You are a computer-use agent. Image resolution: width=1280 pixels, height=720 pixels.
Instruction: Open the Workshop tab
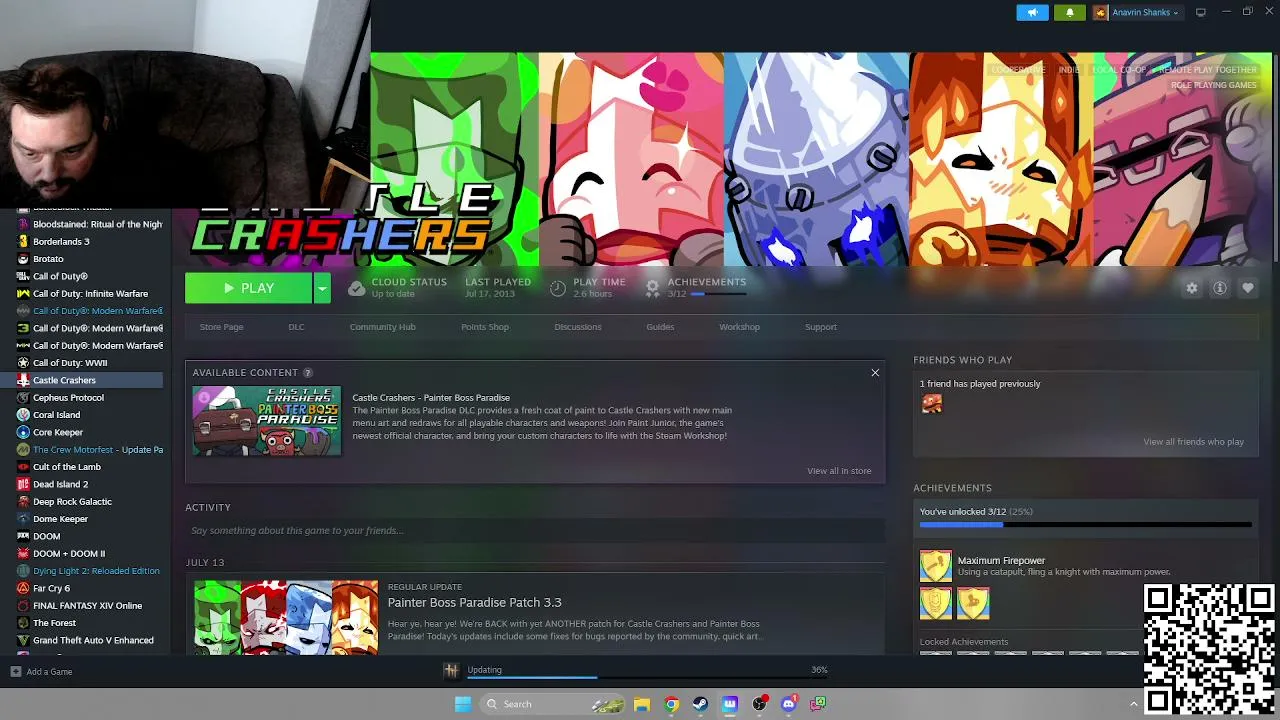click(739, 327)
